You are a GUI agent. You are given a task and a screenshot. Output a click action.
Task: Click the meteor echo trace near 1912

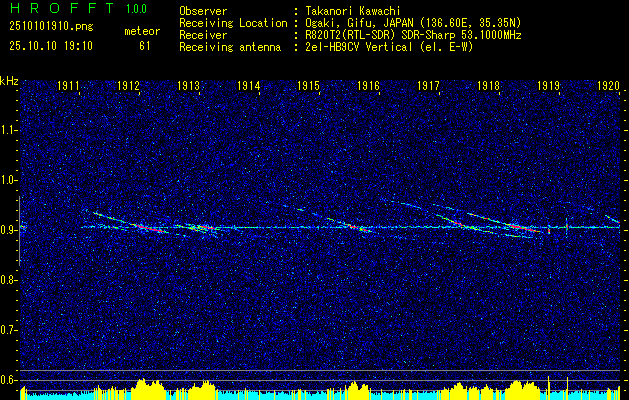tap(130, 223)
